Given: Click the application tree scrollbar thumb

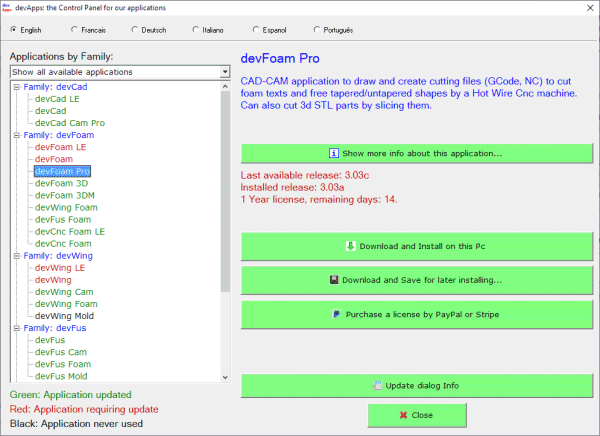Looking at the screenshot, I should click(225, 191).
